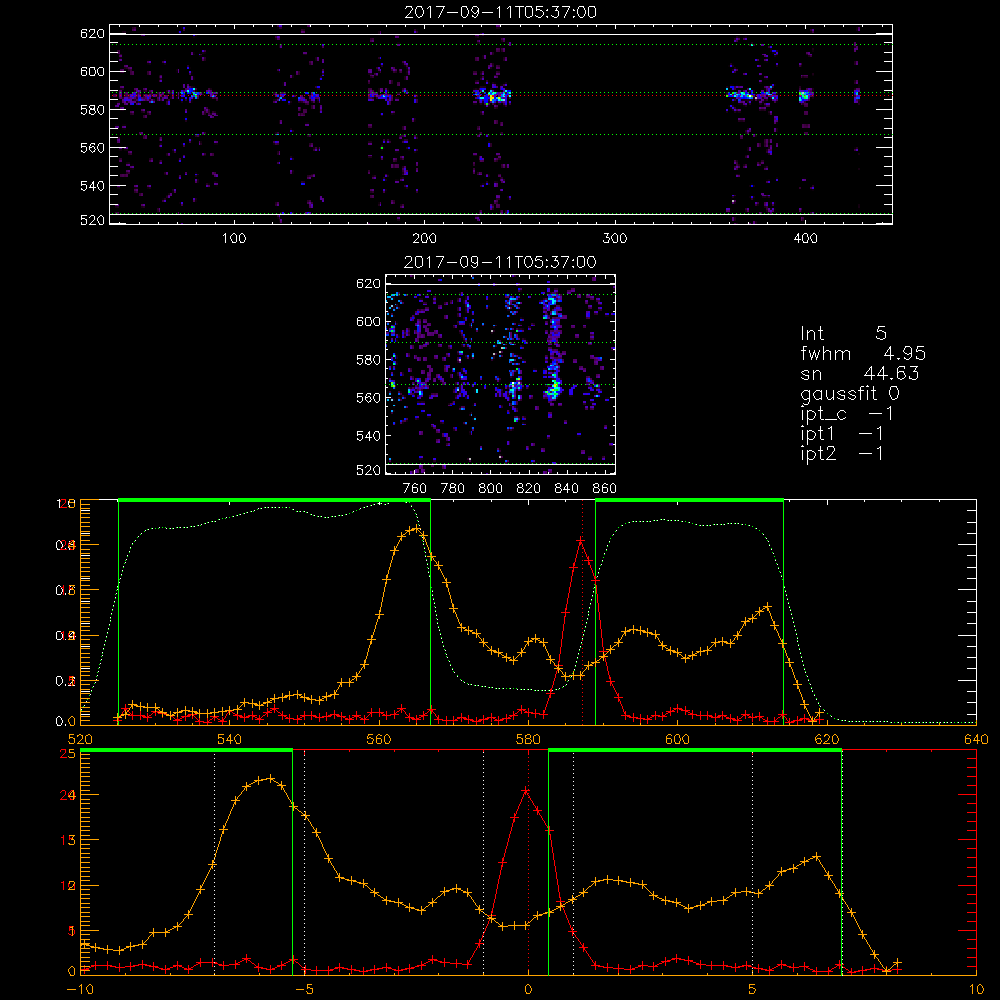The width and height of the screenshot is (1000, 1000).
Task: Click x-axis label 200 on the top spectrogram
Action: tap(425, 239)
